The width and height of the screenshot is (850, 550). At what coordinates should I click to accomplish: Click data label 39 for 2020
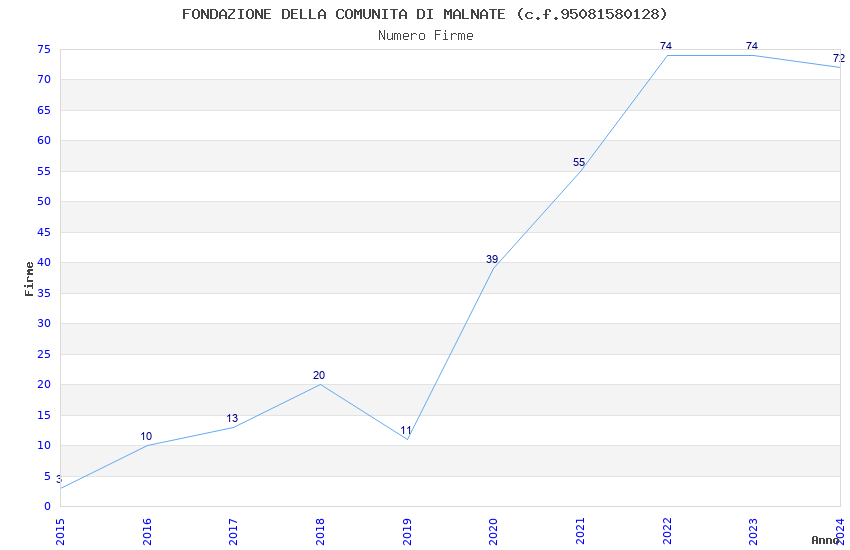(492, 259)
